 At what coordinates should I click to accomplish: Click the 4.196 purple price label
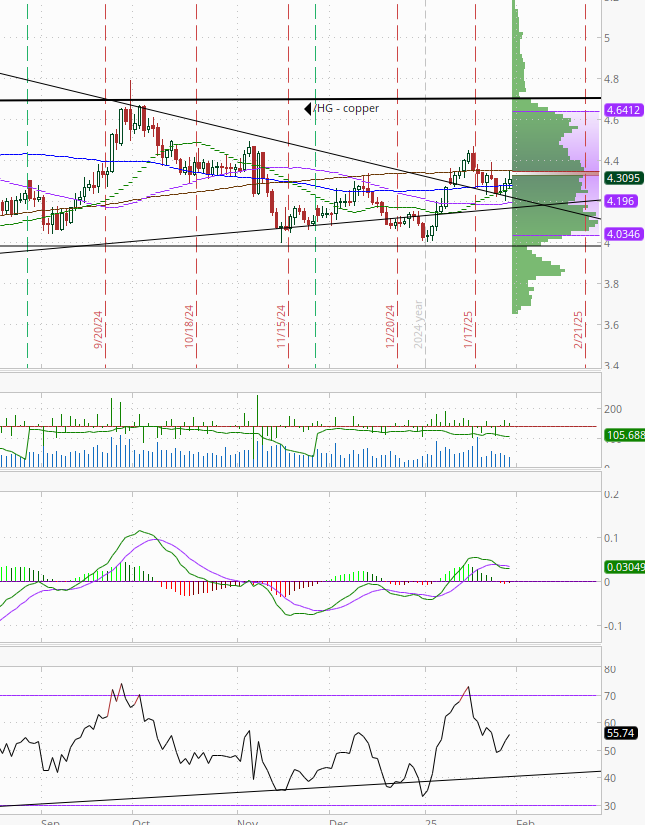(x=621, y=201)
